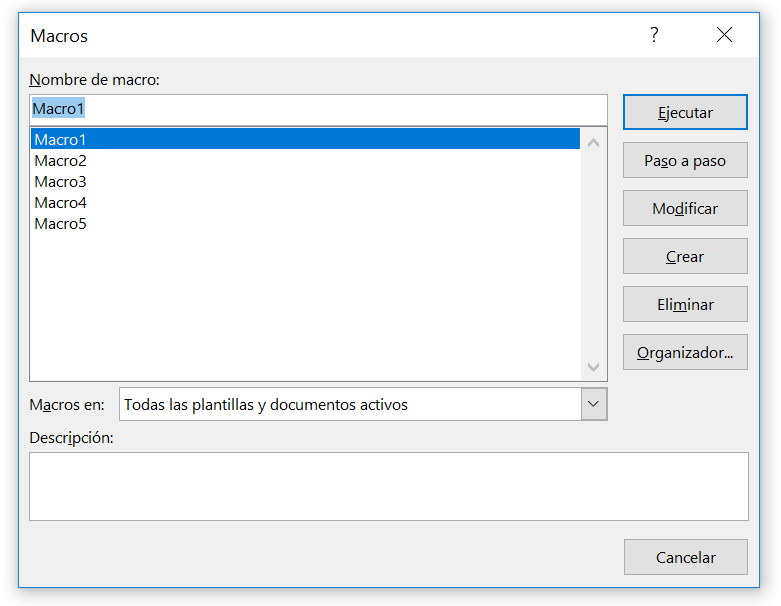The width and height of the screenshot is (781, 606).
Task: Click Eliminar to delete the macro
Action: 685,304
